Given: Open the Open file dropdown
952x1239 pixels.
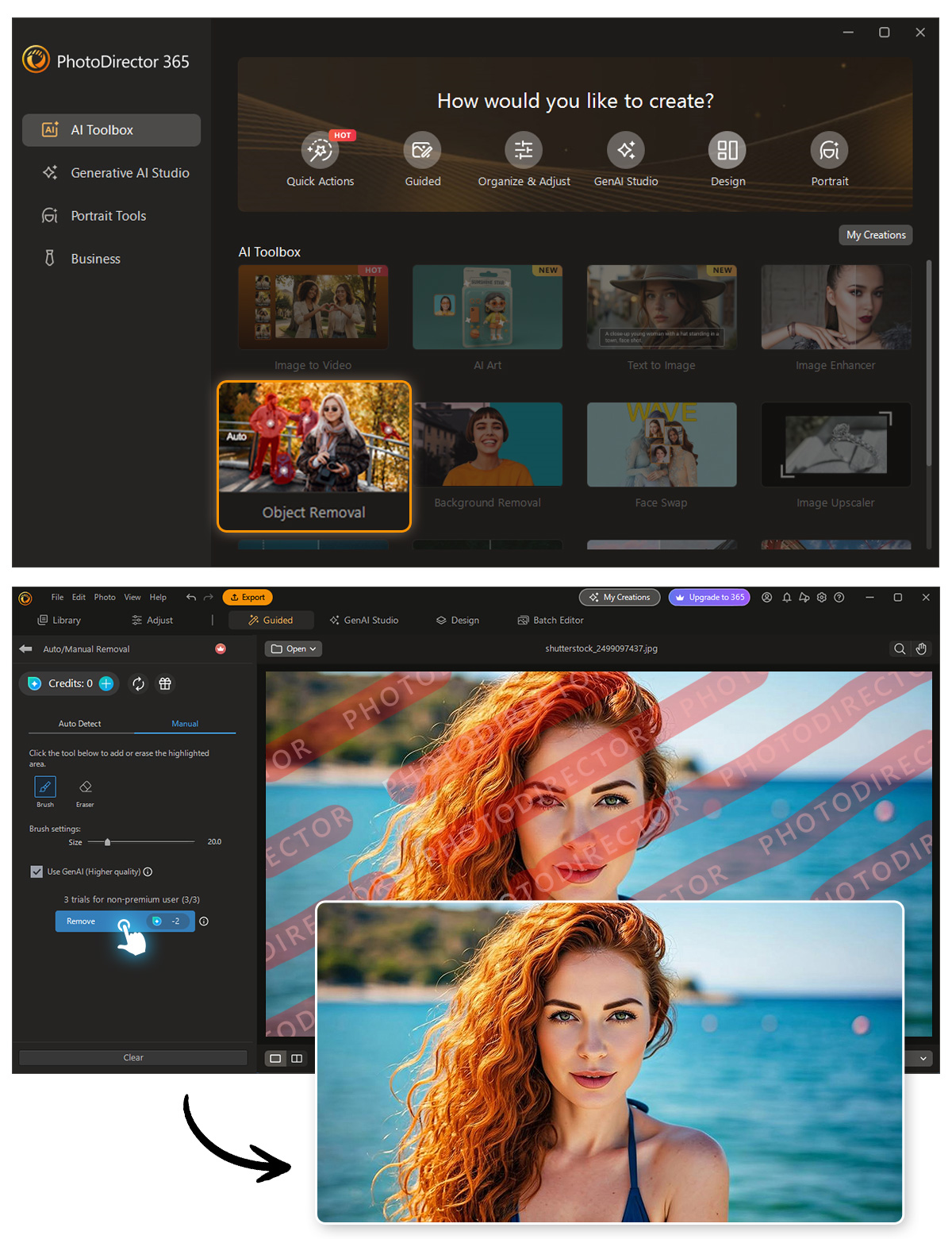Looking at the screenshot, I should (x=293, y=648).
